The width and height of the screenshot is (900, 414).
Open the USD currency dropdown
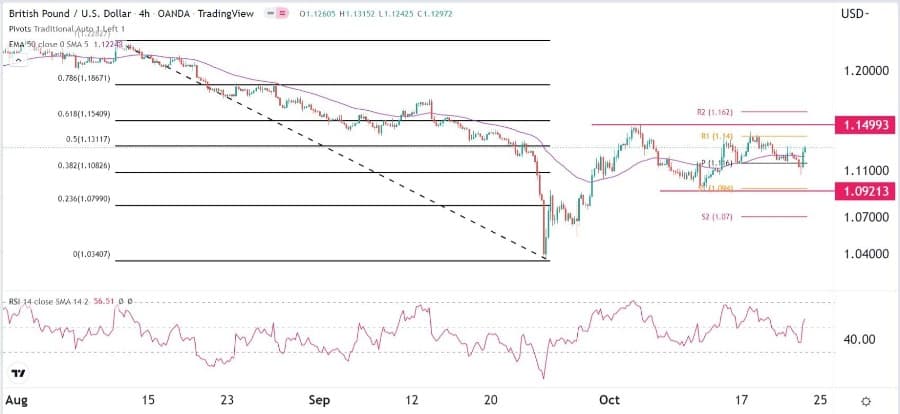point(855,13)
